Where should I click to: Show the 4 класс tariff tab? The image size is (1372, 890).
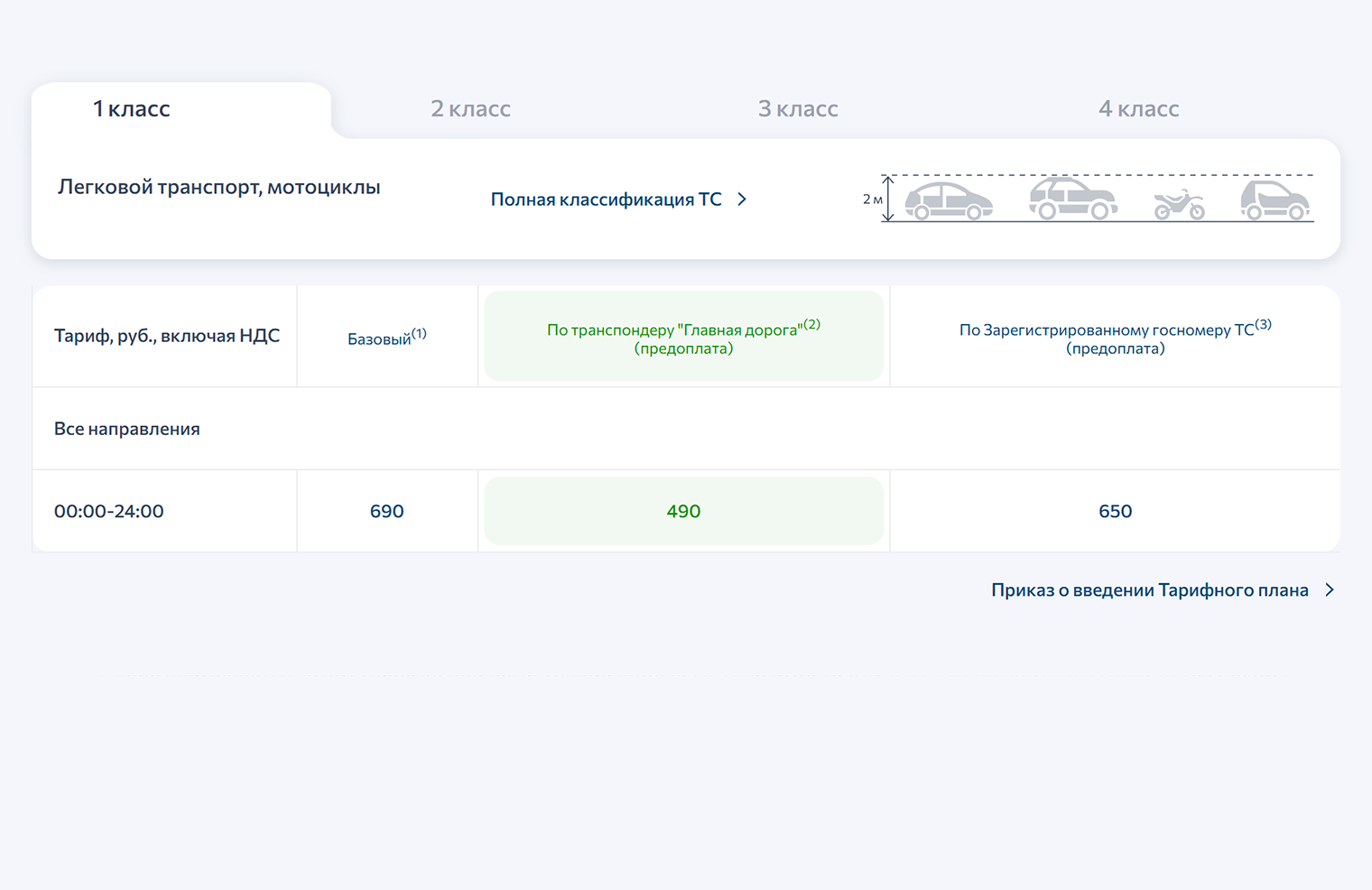(x=1138, y=109)
